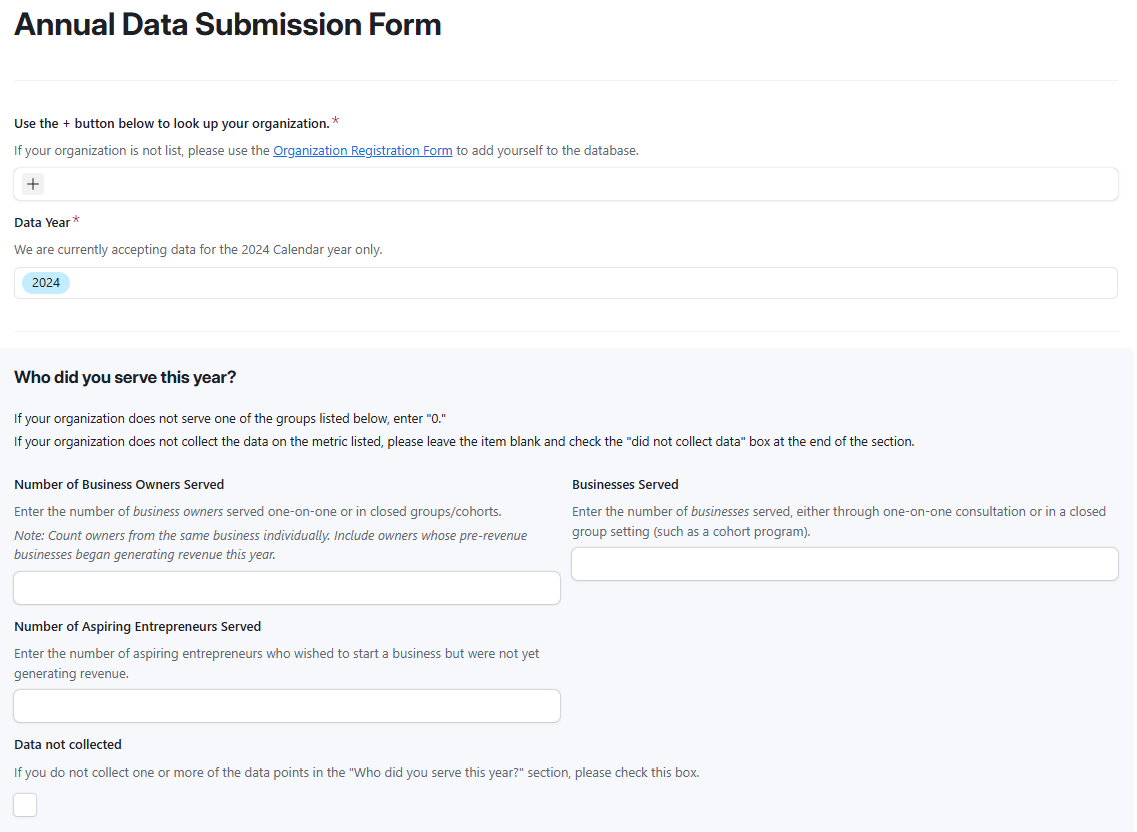The height and width of the screenshot is (832, 1137).
Task: Focus the Aspiring Entrepreneurs Served input
Action: pyautogui.click(x=287, y=706)
